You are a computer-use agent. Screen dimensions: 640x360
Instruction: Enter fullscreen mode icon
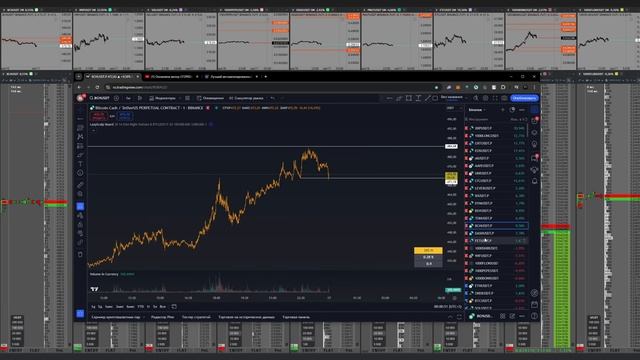point(495,98)
